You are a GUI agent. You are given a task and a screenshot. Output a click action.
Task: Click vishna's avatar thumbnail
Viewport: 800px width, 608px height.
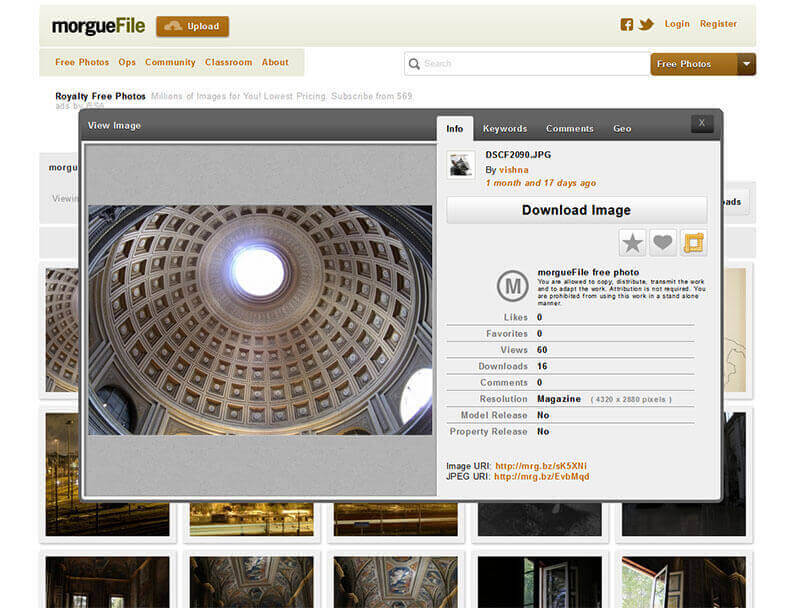pyautogui.click(x=461, y=165)
